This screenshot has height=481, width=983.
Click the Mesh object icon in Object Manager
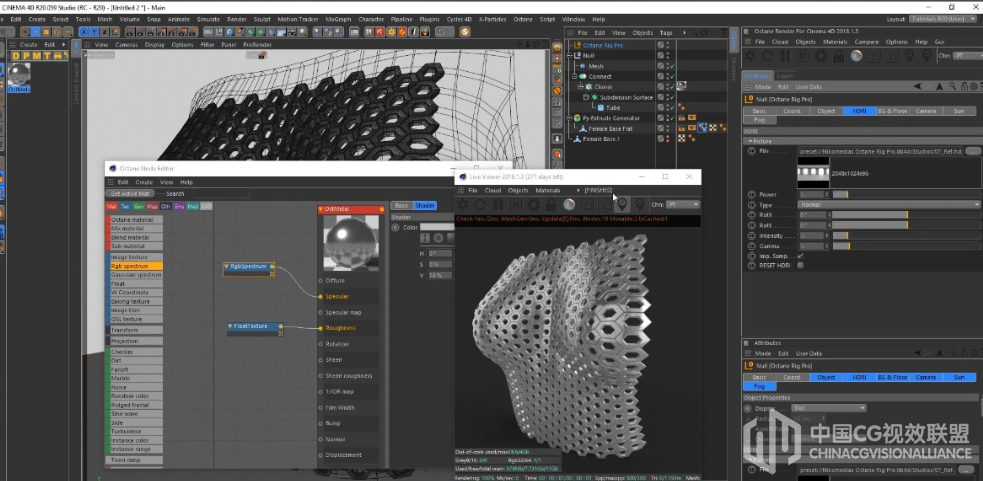click(x=583, y=66)
